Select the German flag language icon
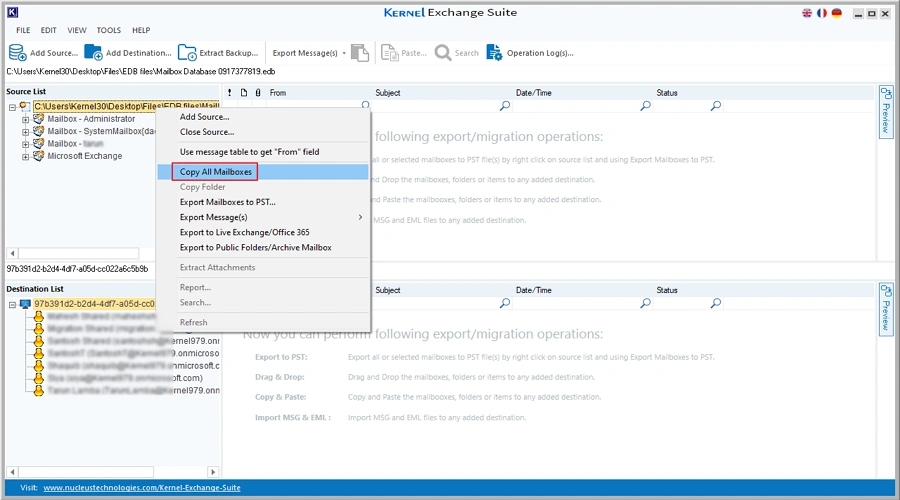Screen dimensions: 900x500 836,13
